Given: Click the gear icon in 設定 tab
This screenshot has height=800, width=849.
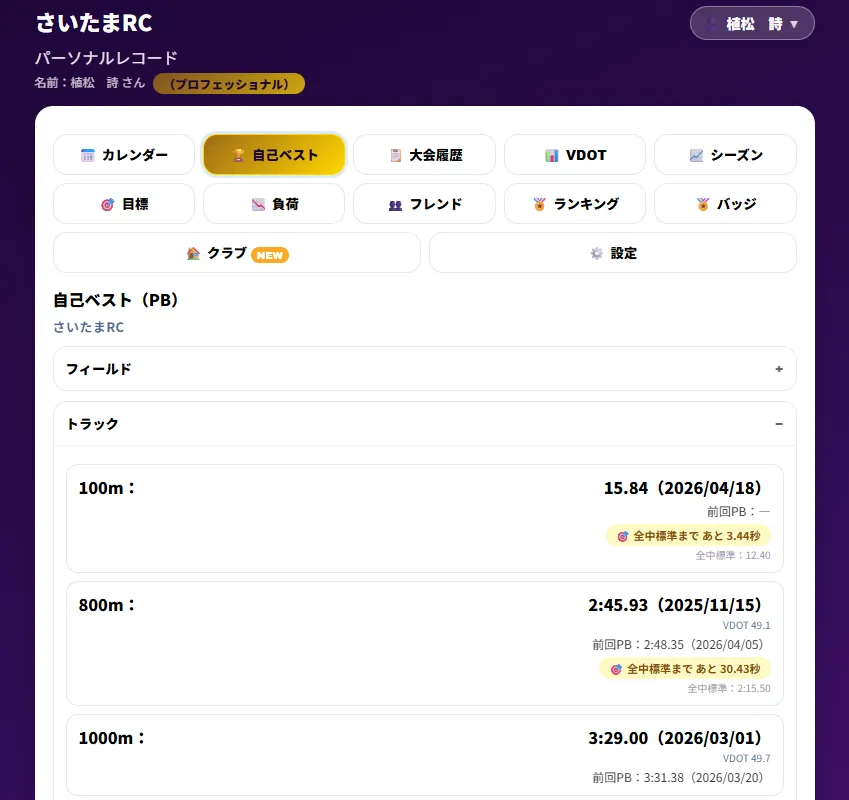Looking at the screenshot, I should 596,253.
